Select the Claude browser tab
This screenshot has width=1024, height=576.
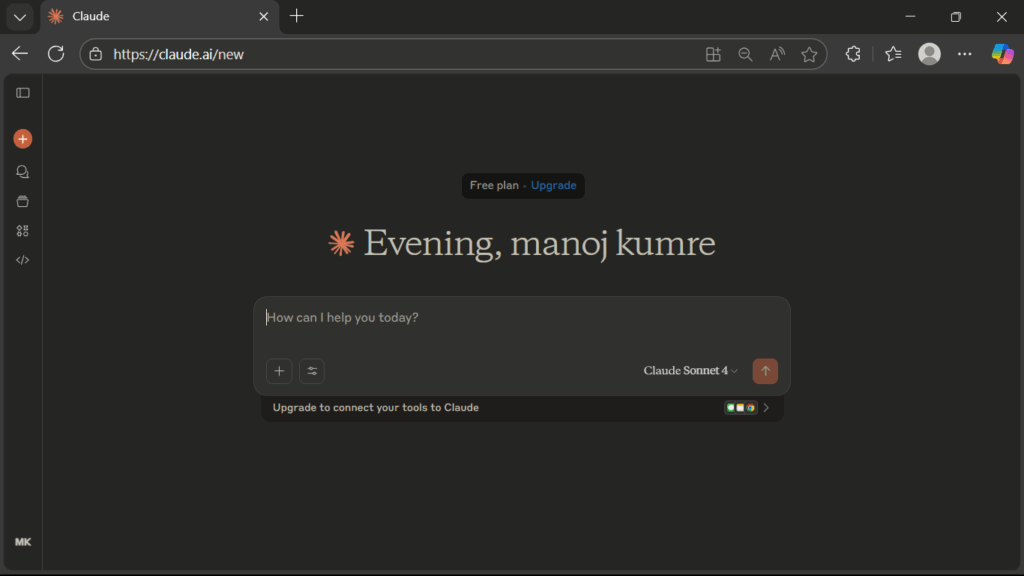pyautogui.click(x=150, y=17)
